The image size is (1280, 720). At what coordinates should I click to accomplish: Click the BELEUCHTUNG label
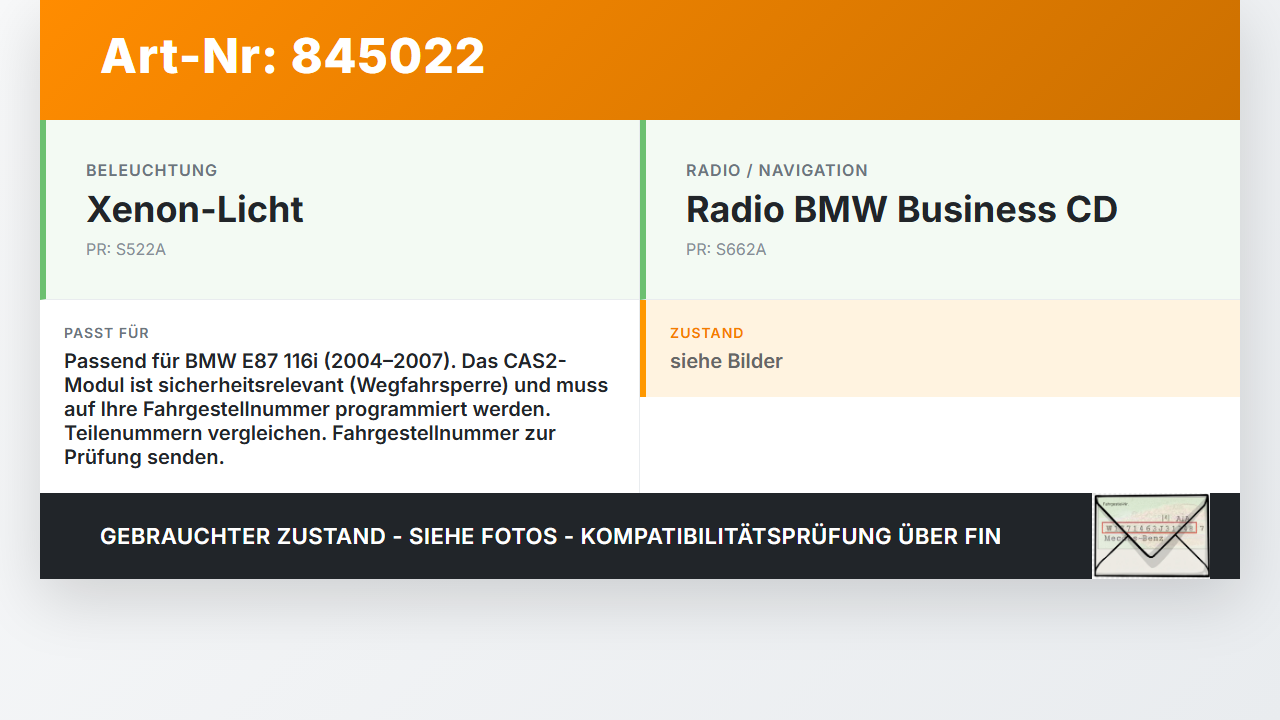(x=152, y=170)
